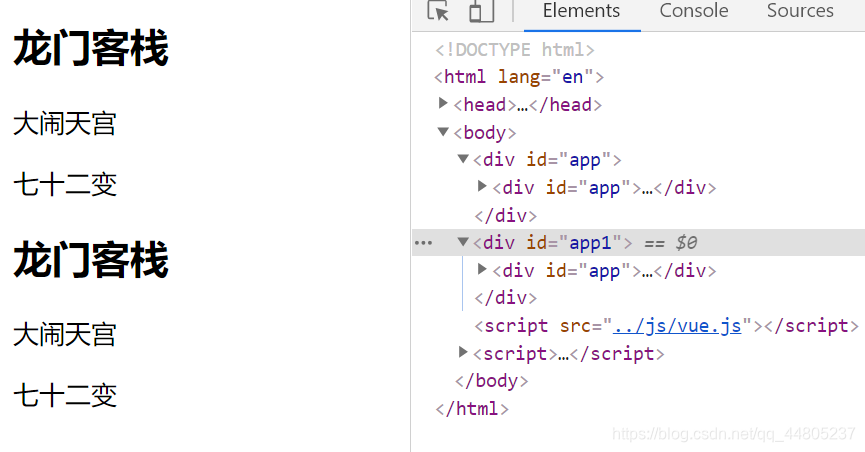Toggle the device toolbar icon
This screenshot has height=452, width=865.
click(x=481, y=11)
